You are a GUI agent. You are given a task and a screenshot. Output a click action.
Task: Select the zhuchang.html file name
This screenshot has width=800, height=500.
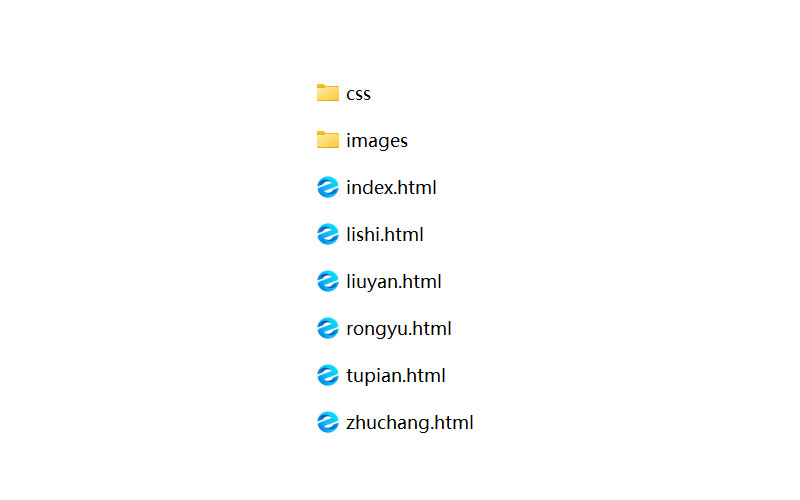tap(410, 423)
